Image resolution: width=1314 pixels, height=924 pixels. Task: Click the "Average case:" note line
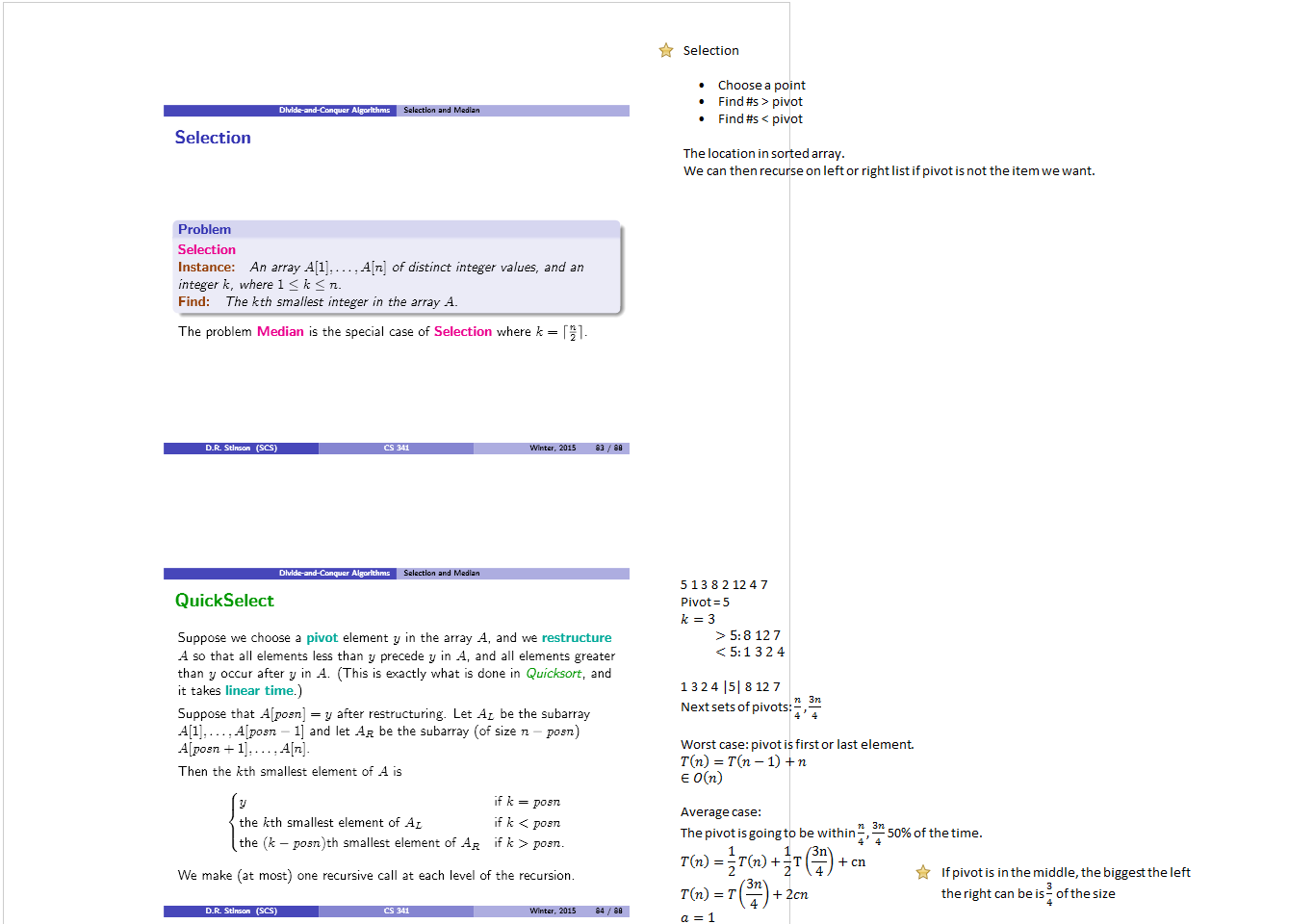[720, 812]
